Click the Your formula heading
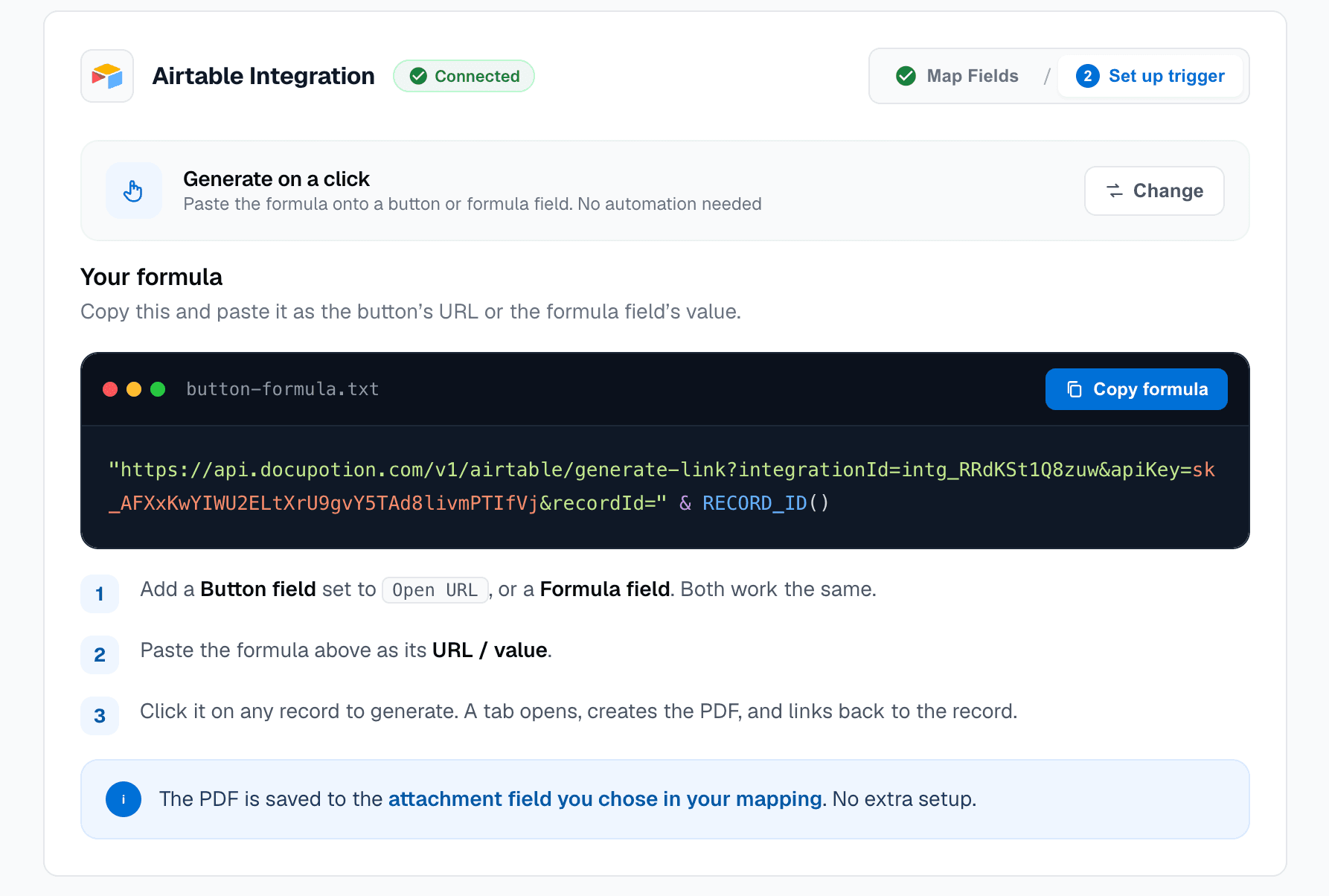 coord(151,277)
